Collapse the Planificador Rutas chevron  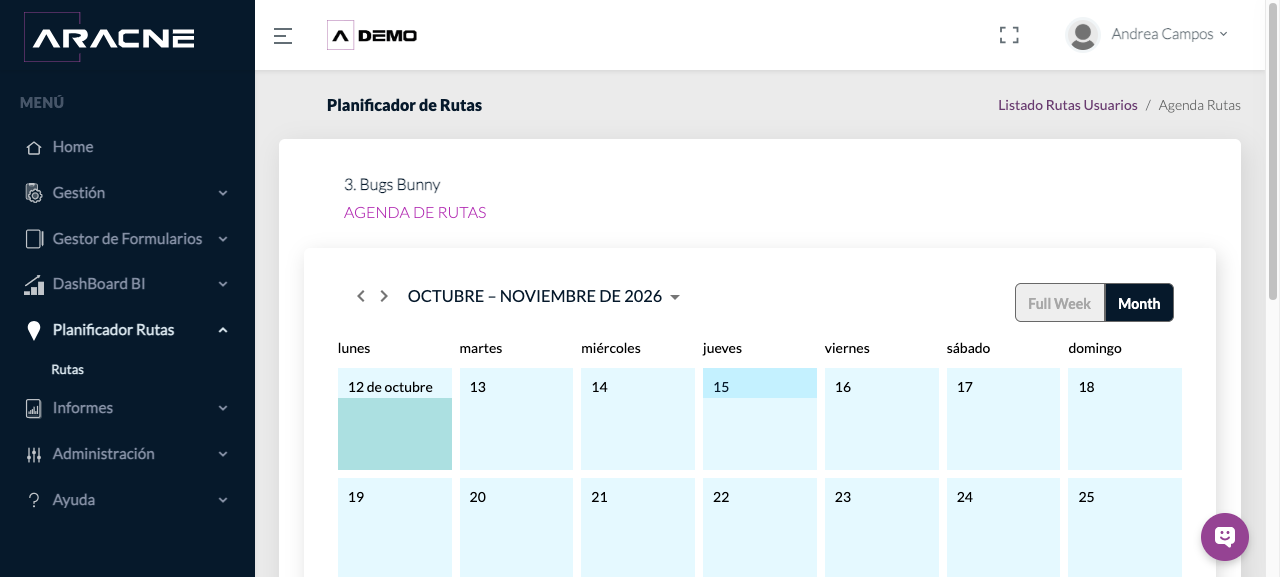click(x=223, y=330)
